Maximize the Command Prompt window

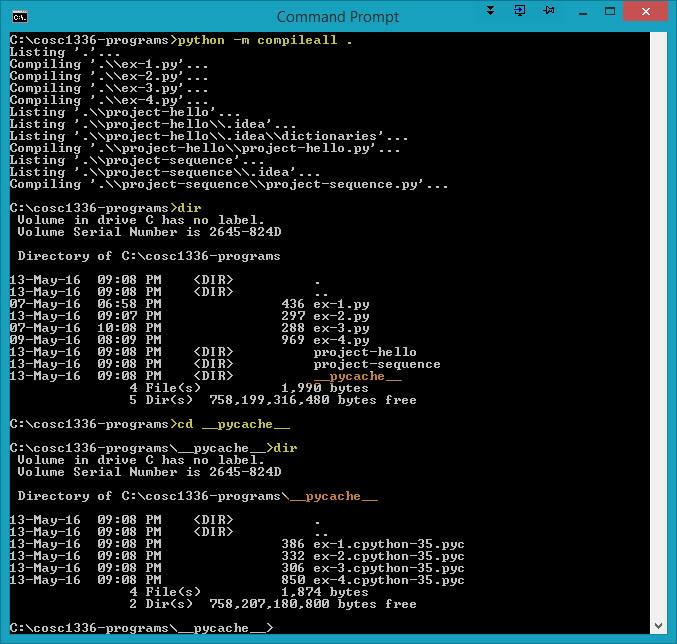[612, 12]
